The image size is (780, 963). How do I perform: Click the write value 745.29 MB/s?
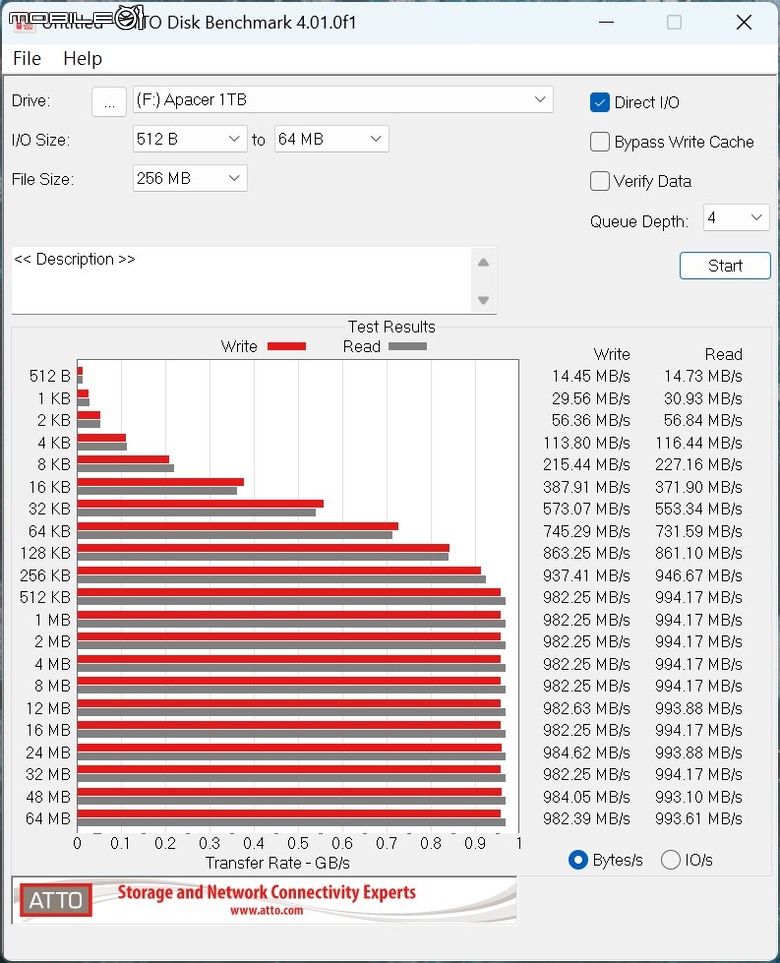(587, 531)
